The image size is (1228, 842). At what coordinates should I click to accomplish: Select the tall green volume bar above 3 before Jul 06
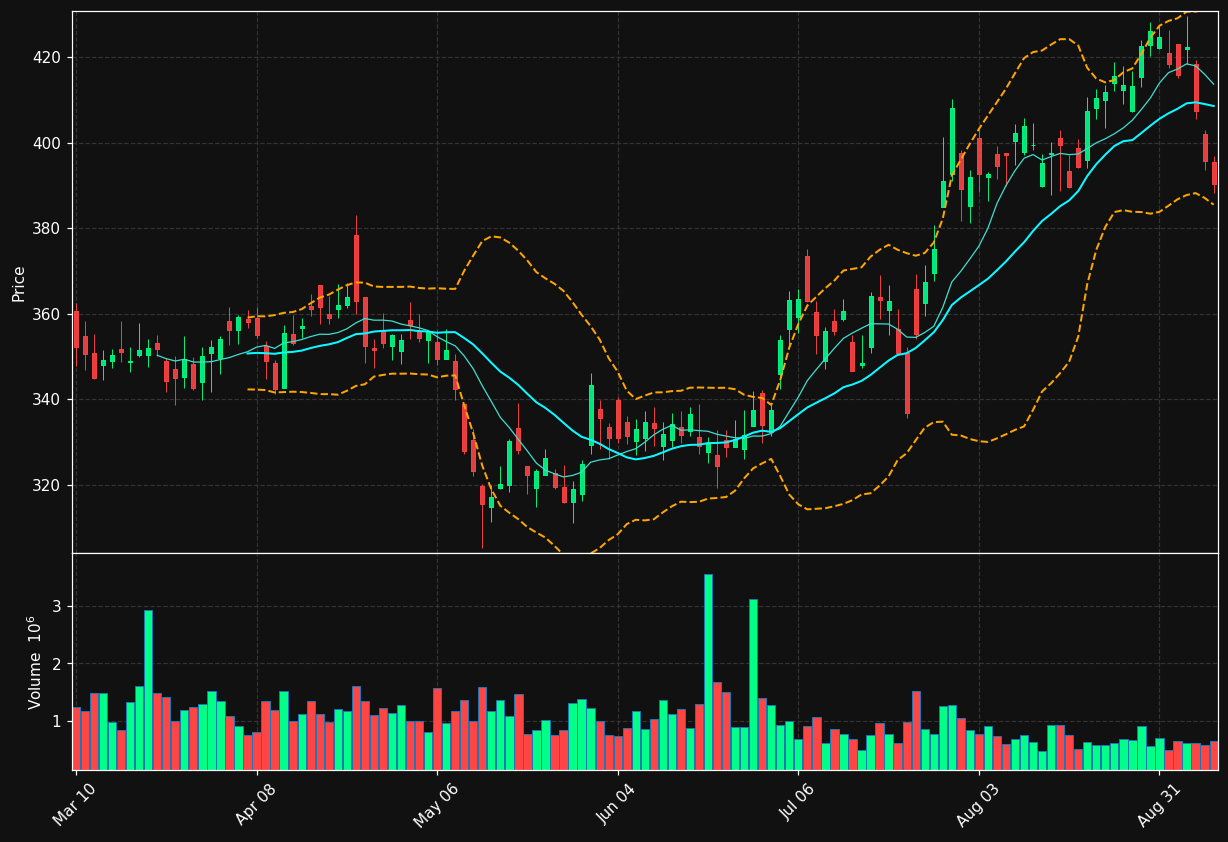click(x=753, y=684)
